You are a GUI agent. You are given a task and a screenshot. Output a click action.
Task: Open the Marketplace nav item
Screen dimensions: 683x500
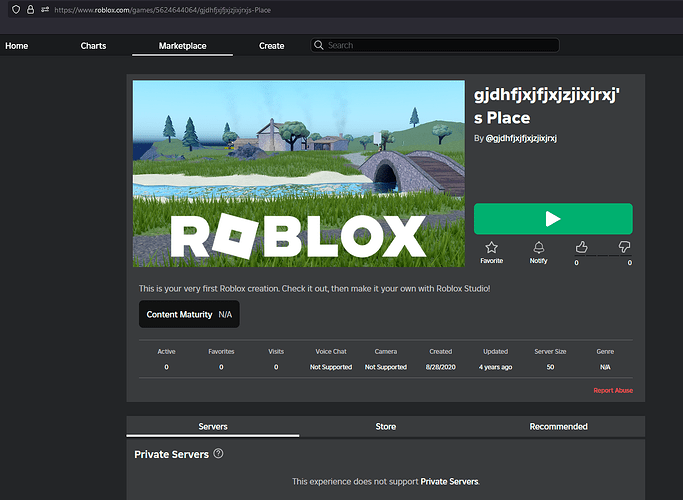click(x=183, y=46)
